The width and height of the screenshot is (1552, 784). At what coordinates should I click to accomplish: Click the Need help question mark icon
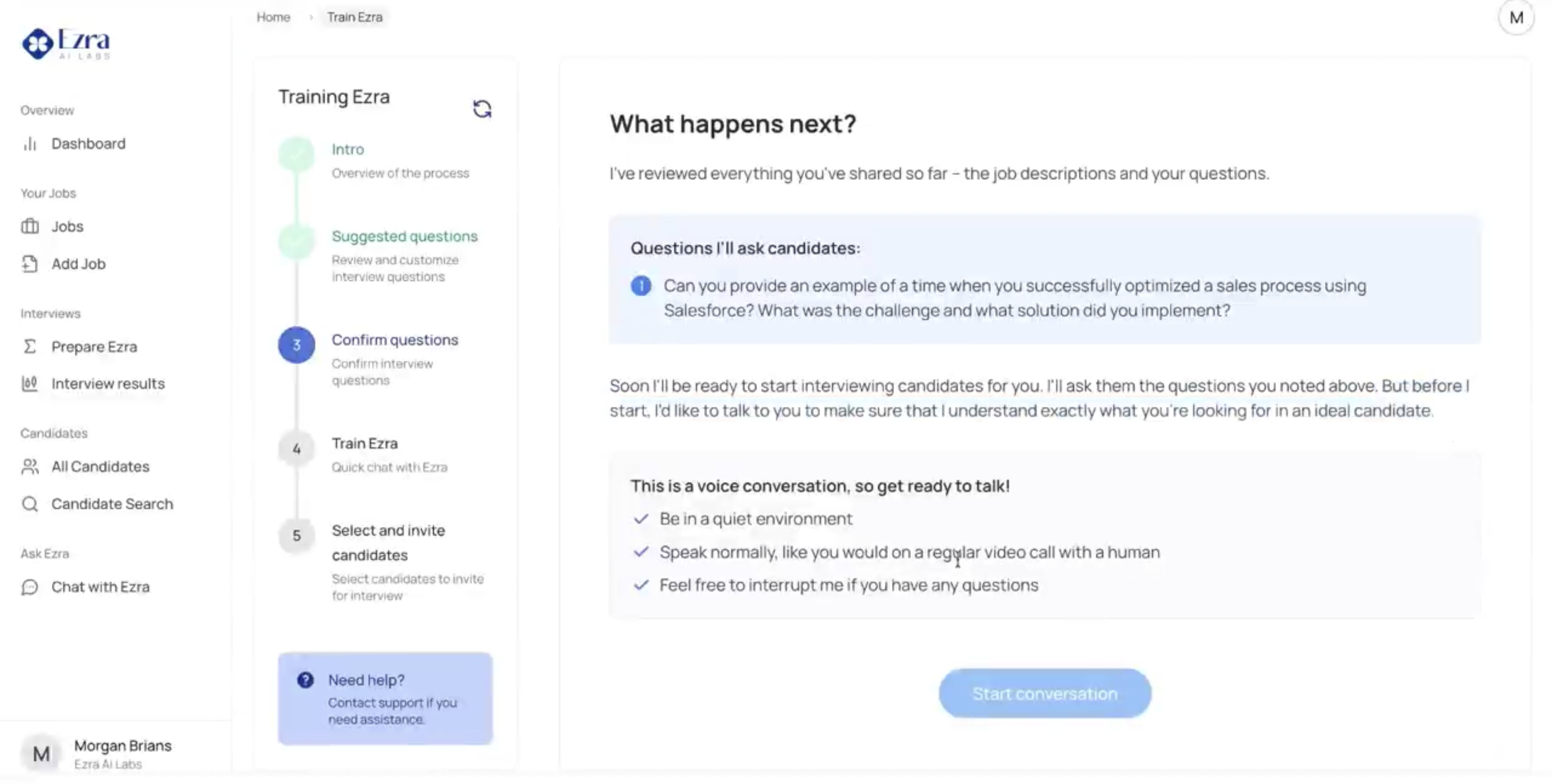305,680
